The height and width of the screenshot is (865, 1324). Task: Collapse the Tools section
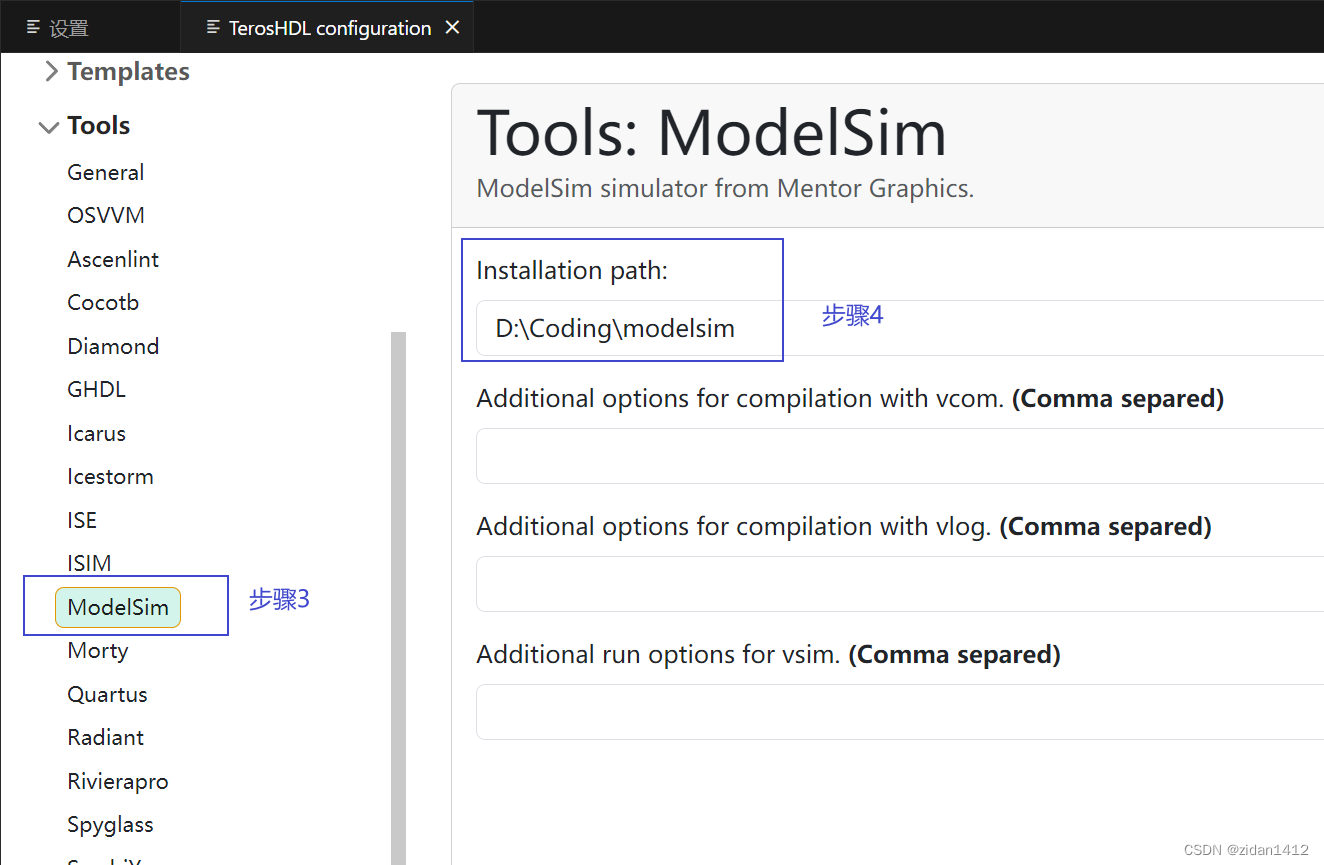98,125
